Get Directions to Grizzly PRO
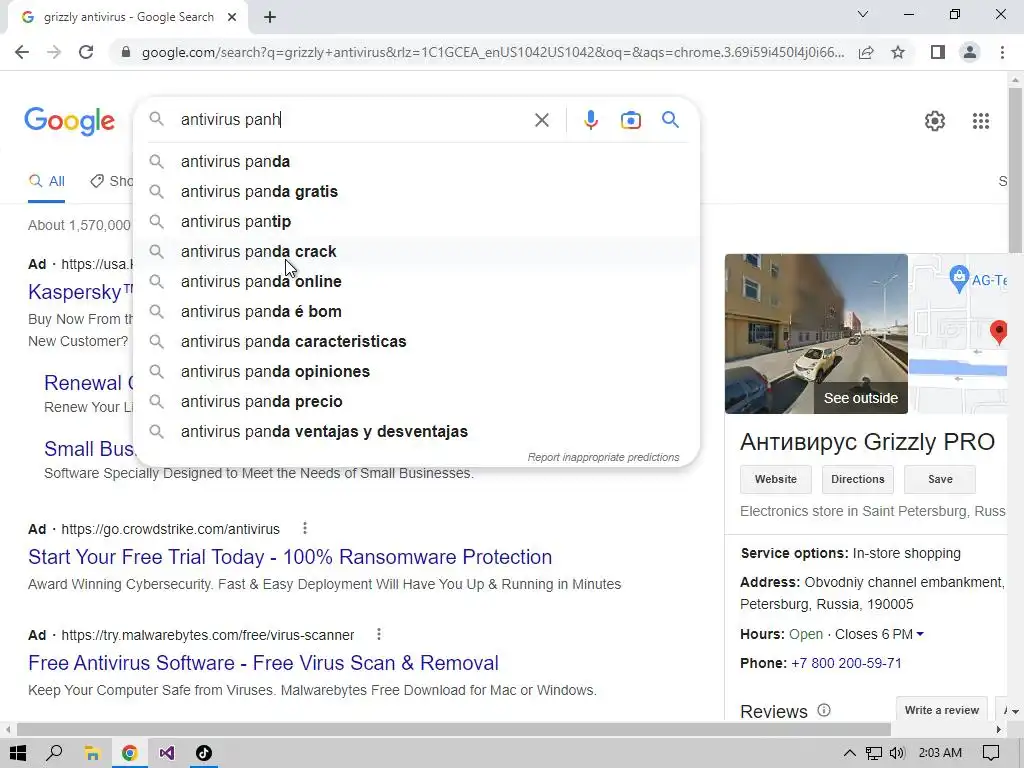The image size is (1024, 768). coord(857,479)
